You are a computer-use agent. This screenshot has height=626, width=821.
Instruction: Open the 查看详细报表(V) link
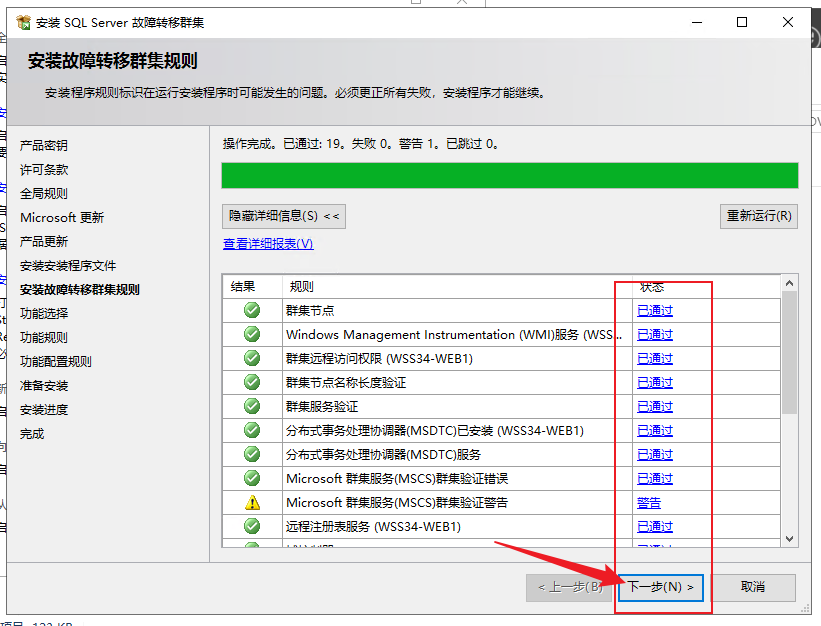268,244
